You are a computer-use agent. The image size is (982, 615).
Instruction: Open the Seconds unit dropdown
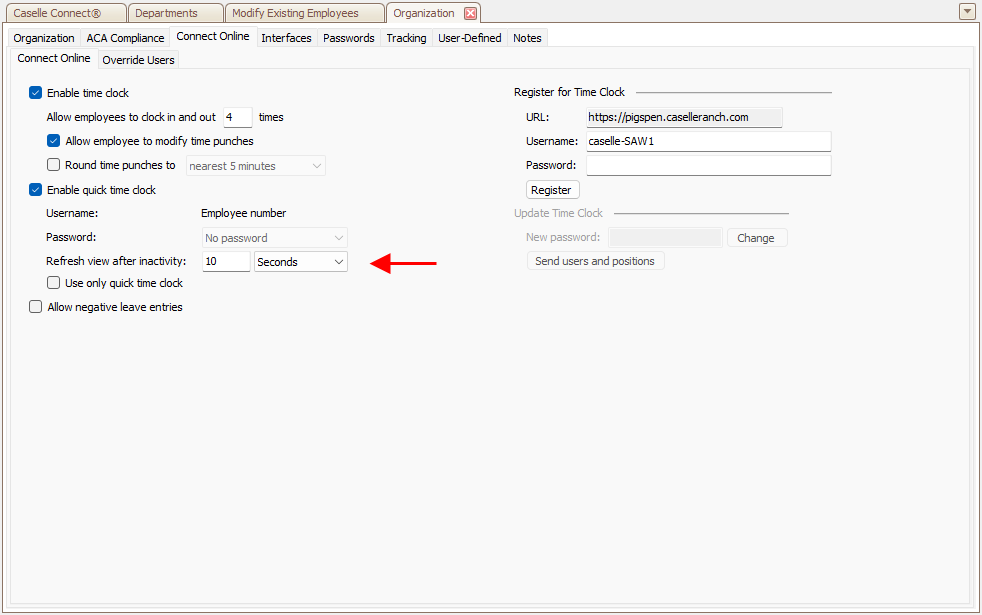[x=301, y=261]
